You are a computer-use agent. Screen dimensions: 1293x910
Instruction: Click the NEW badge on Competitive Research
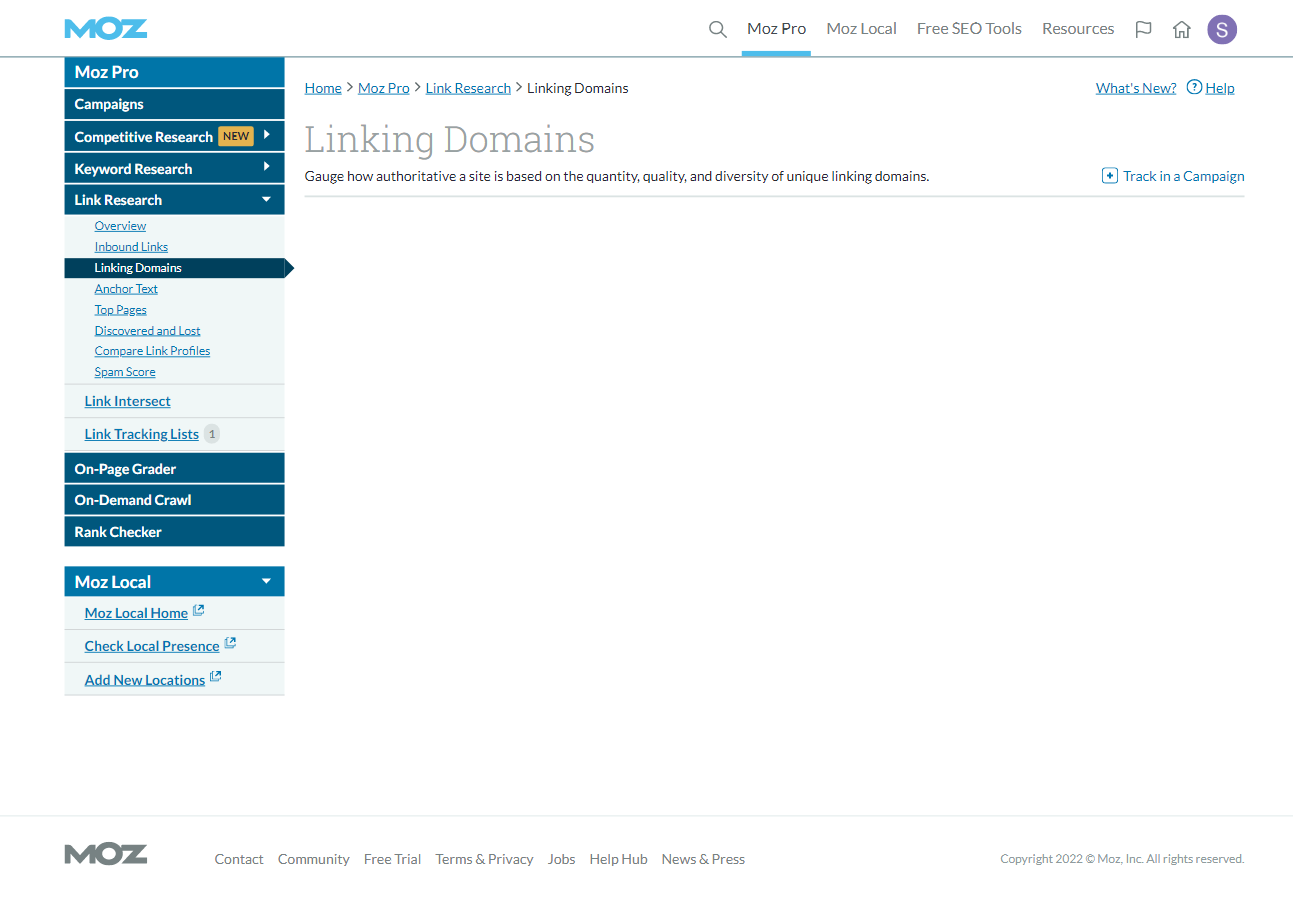point(236,136)
